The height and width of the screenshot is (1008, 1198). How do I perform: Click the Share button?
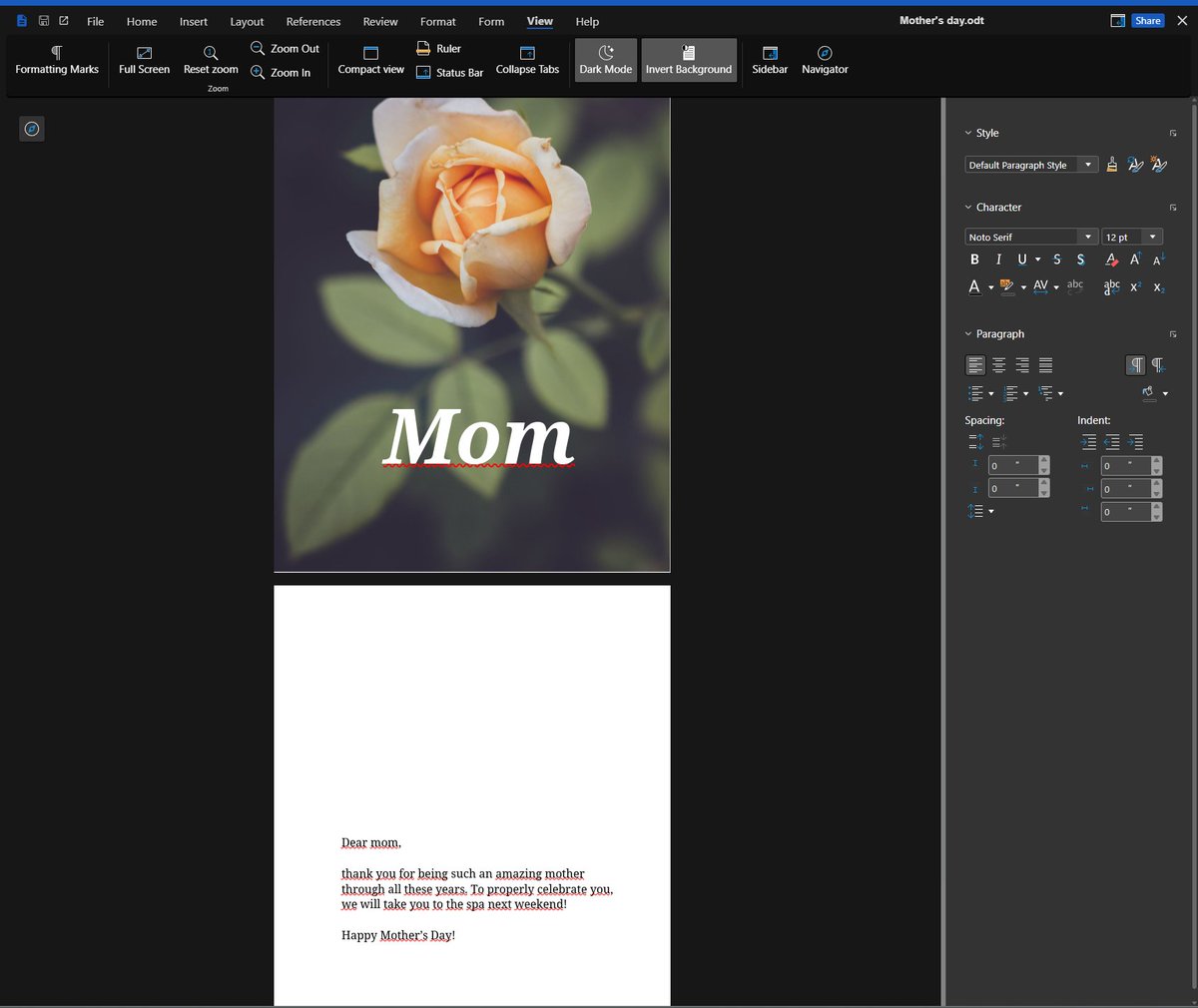coord(1147,21)
